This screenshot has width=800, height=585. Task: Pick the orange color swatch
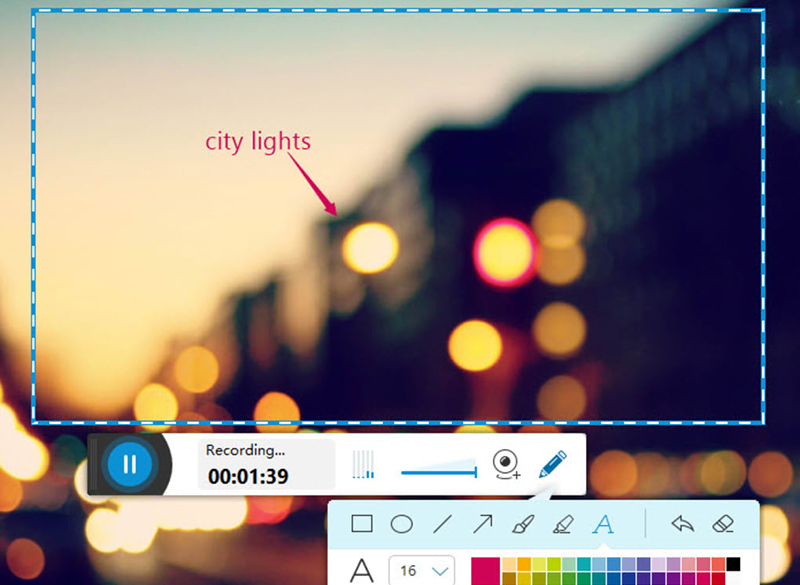524,564
